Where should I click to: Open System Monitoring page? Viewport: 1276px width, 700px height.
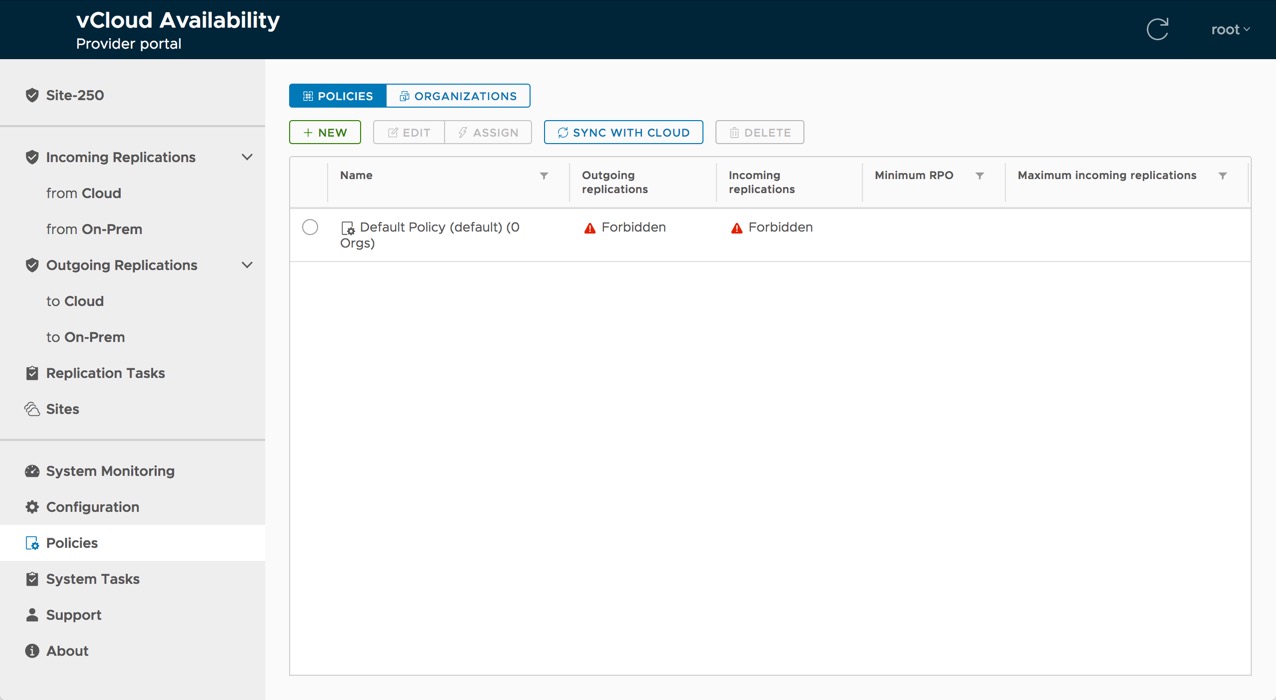(110, 471)
